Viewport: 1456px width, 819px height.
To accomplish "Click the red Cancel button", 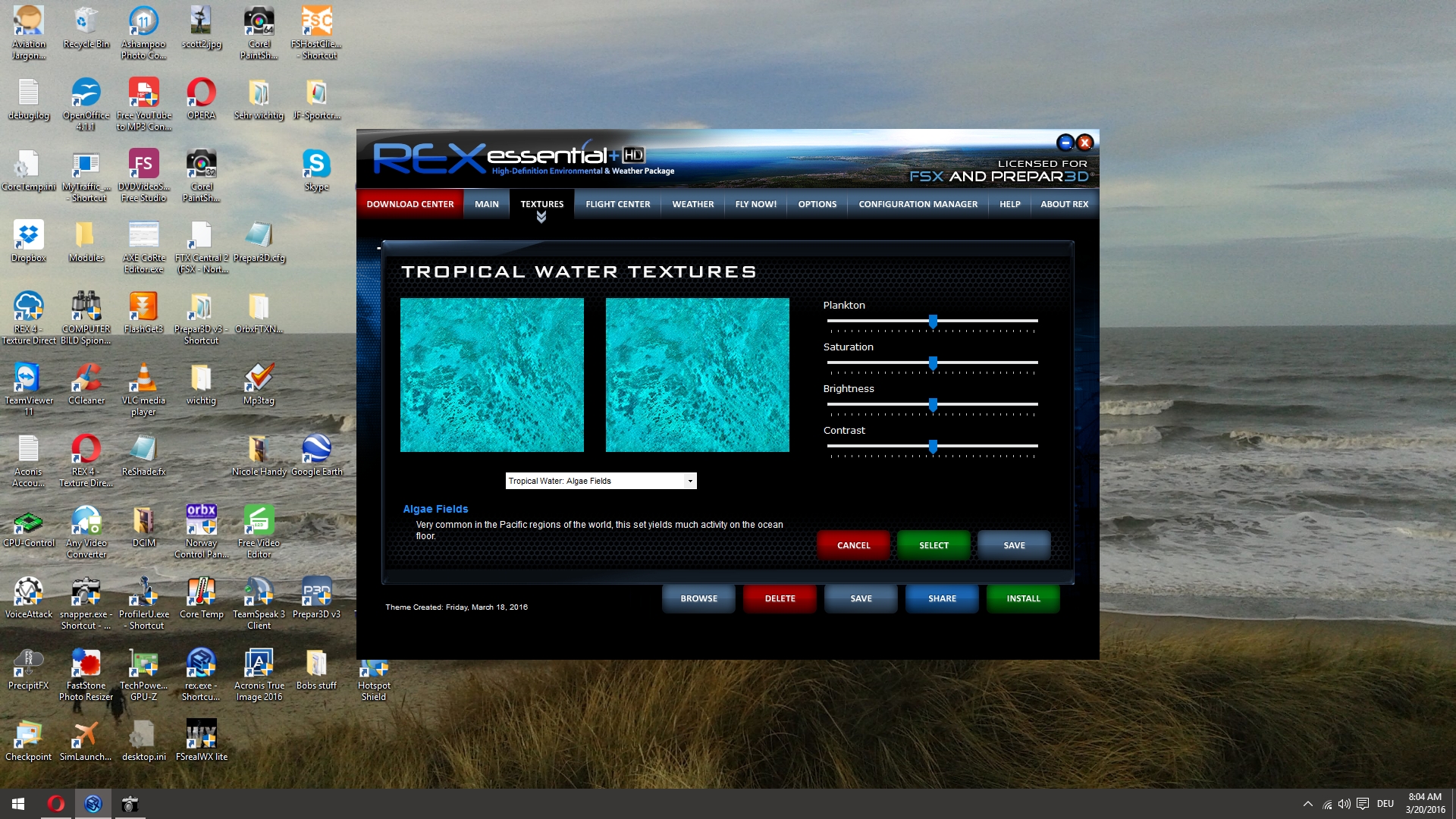I will point(853,545).
